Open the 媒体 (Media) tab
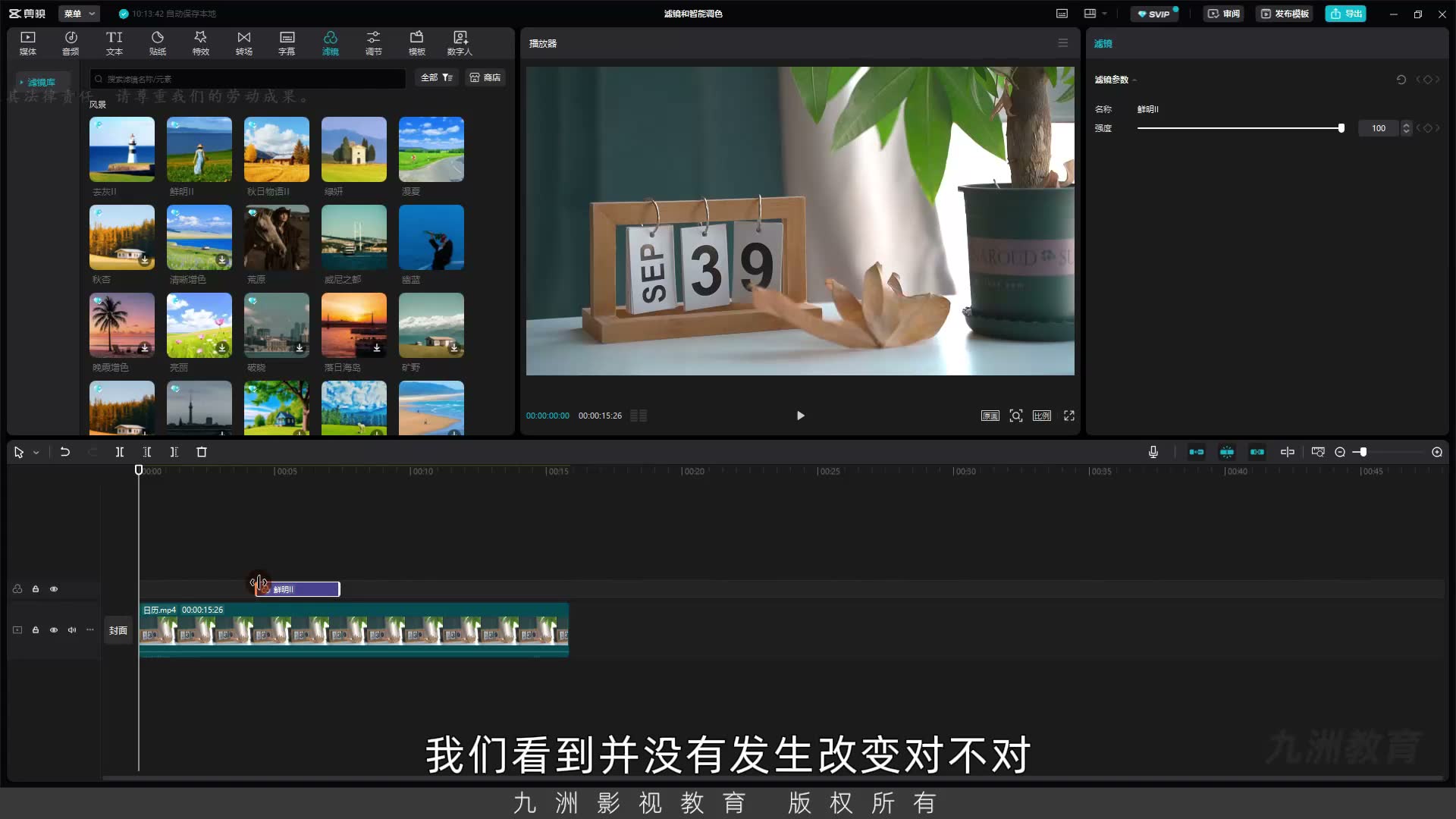 click(28, 43)
